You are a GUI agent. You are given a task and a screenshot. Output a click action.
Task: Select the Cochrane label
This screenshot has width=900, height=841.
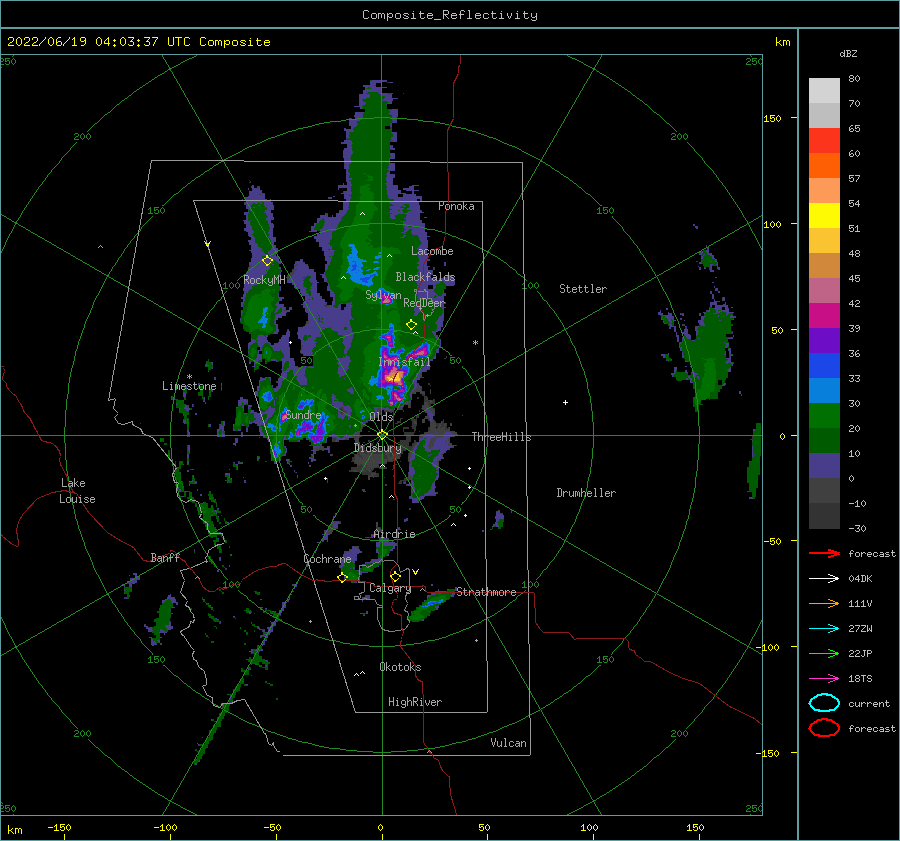[x=327, y=559]
